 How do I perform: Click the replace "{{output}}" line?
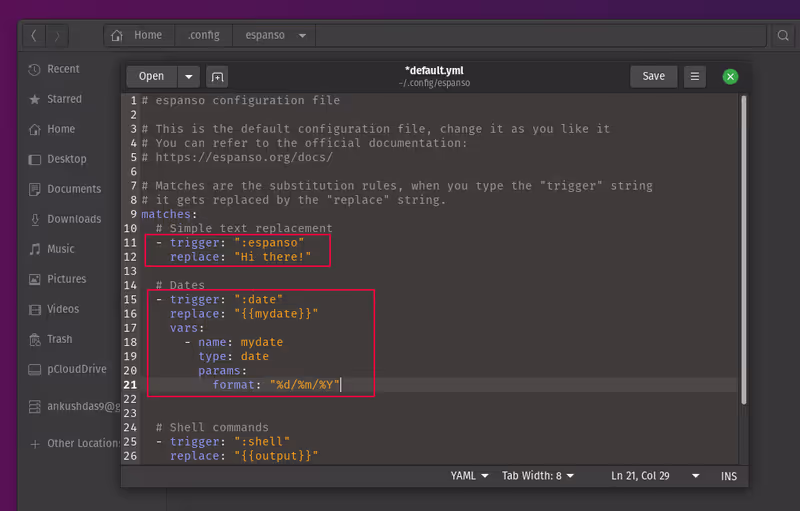(244, 456)
